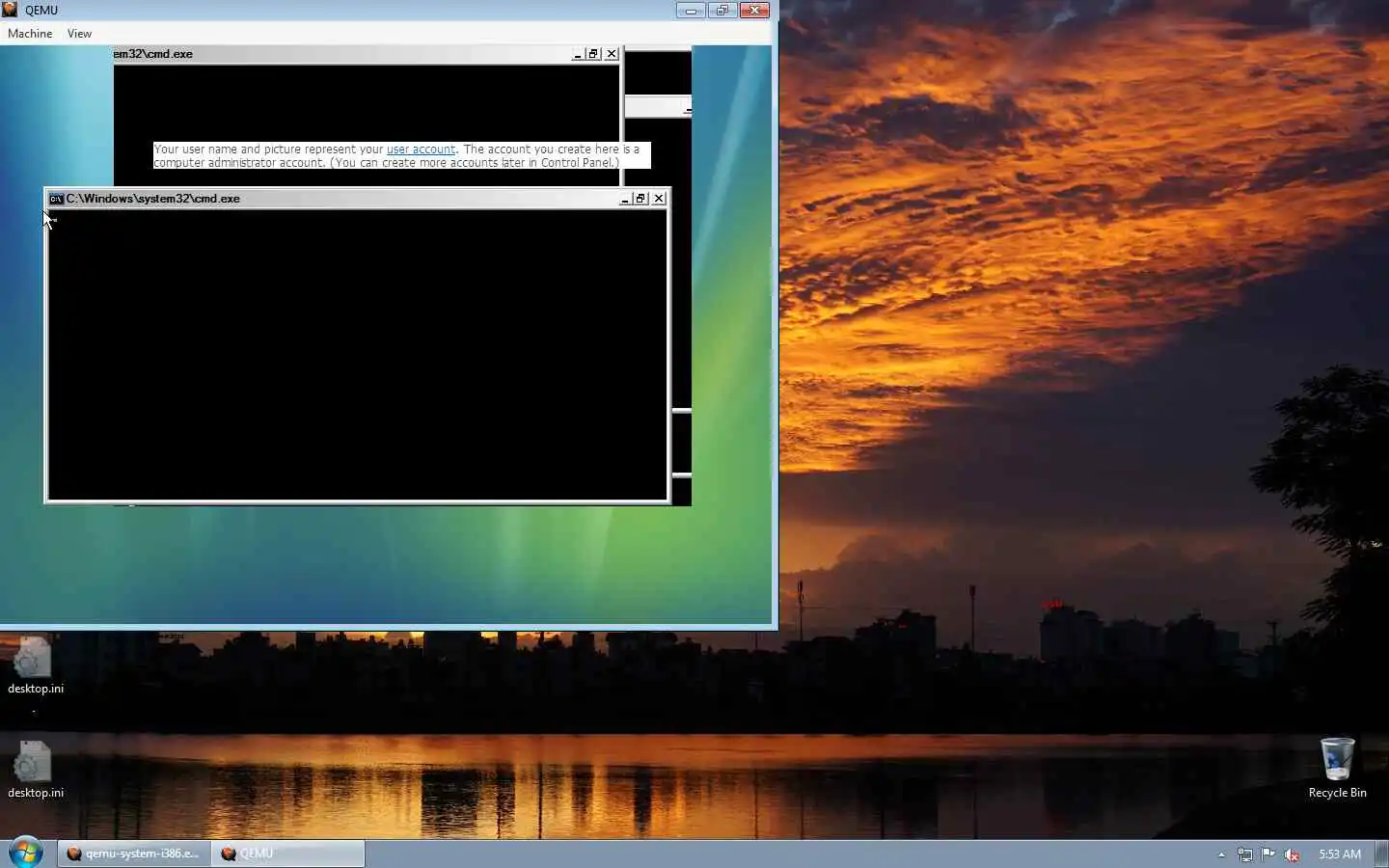The image size is (1389, 868).
Task: Click the front cmd.exe window title text
Action: point(153,199)
